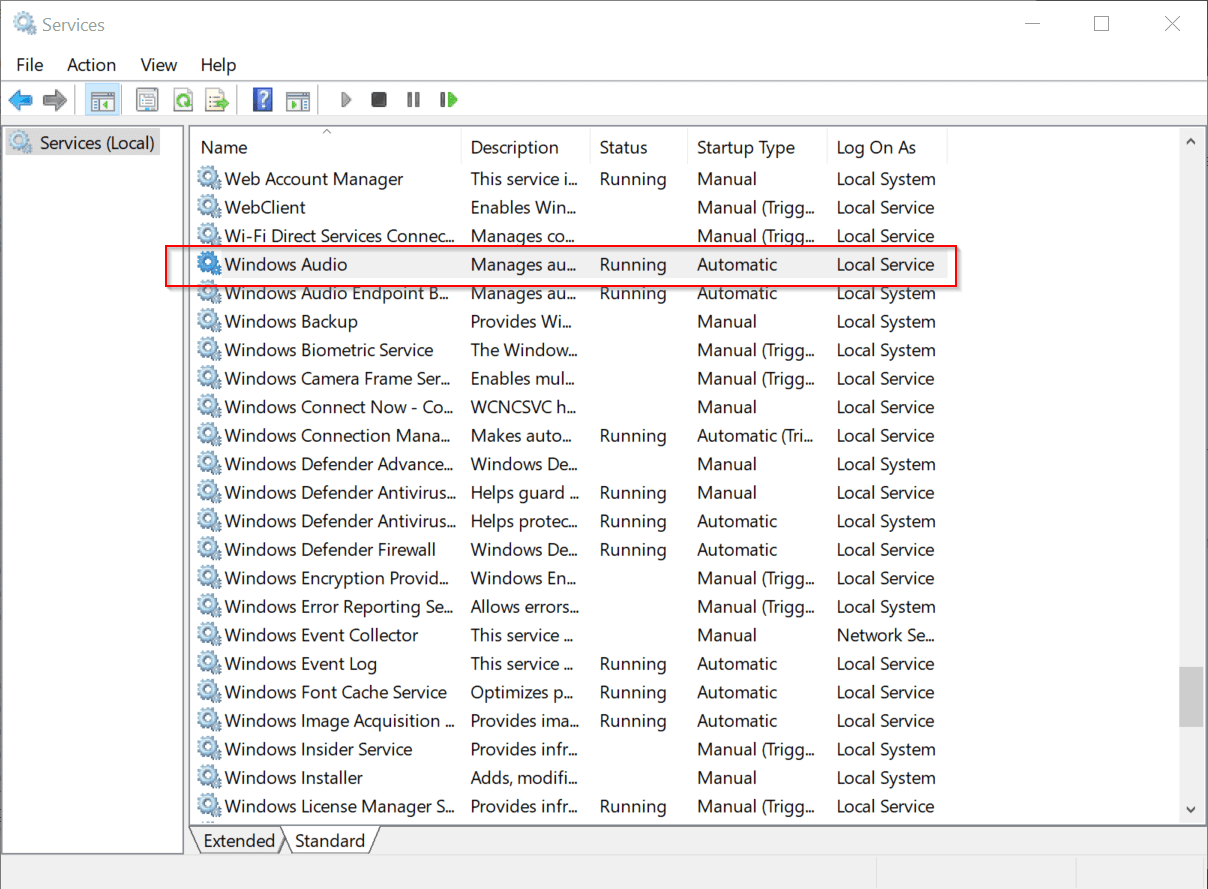The height and width of the screenshot is (889, 1208).
Task: Pause the service using the Pause button
Action: [413, 100]
